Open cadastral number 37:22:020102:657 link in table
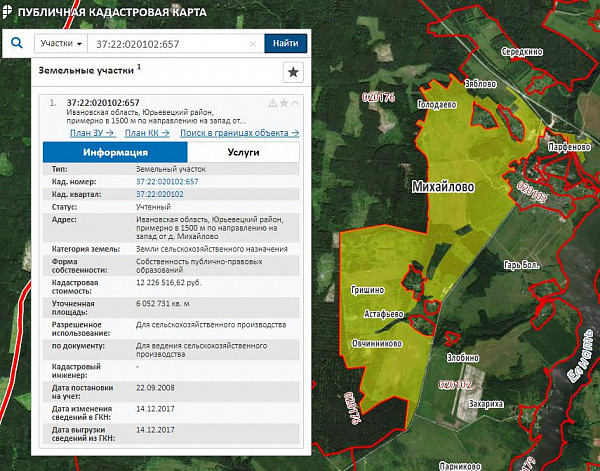600x471 pixels. click(x=167, y=181)
